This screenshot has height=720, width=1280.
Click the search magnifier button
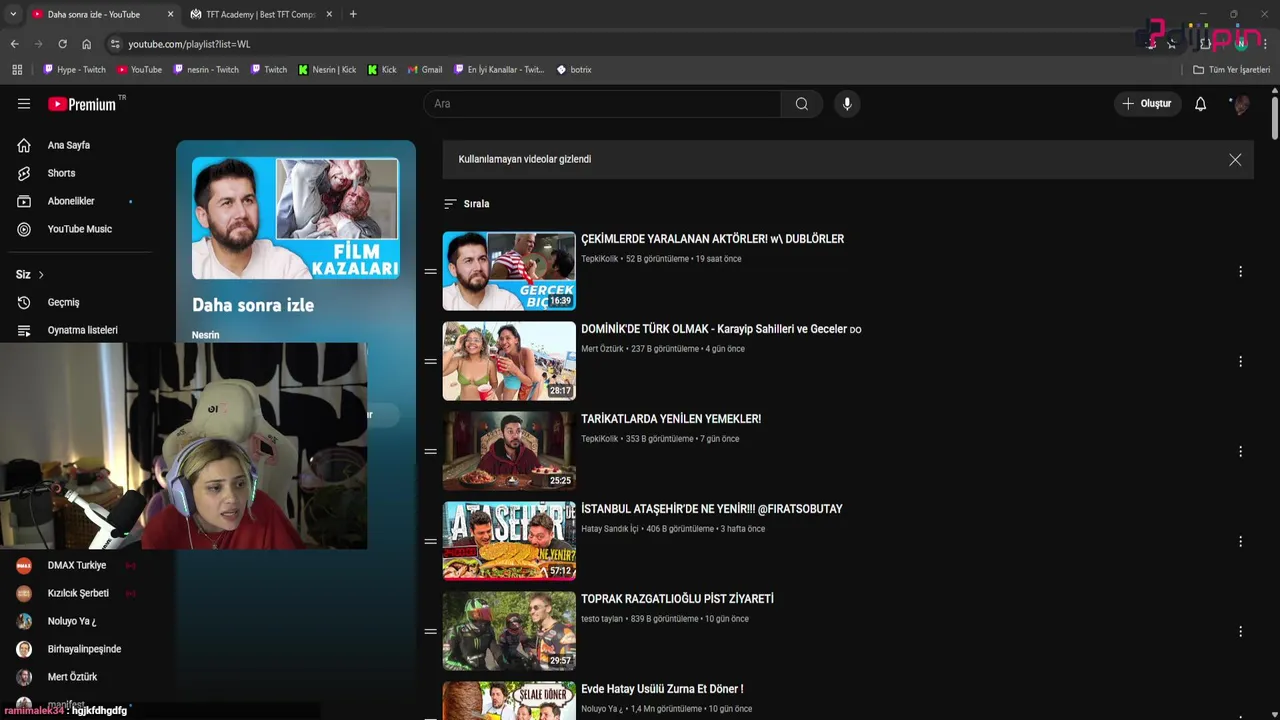click(x=802, y=104)
